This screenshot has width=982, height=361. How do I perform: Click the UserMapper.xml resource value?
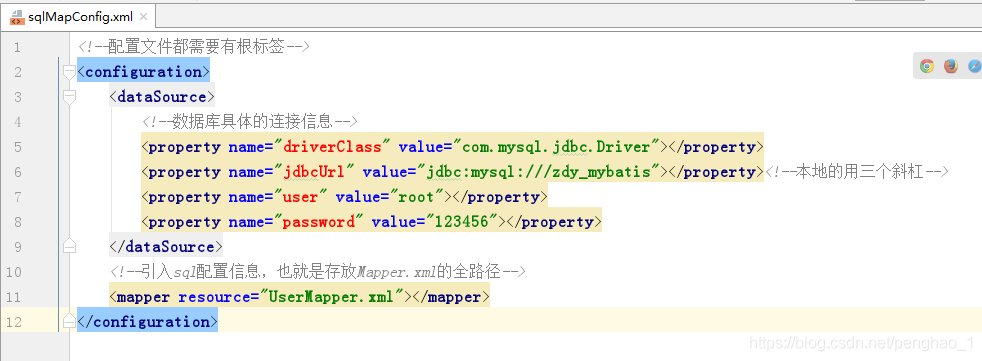(x=331, y=296)
